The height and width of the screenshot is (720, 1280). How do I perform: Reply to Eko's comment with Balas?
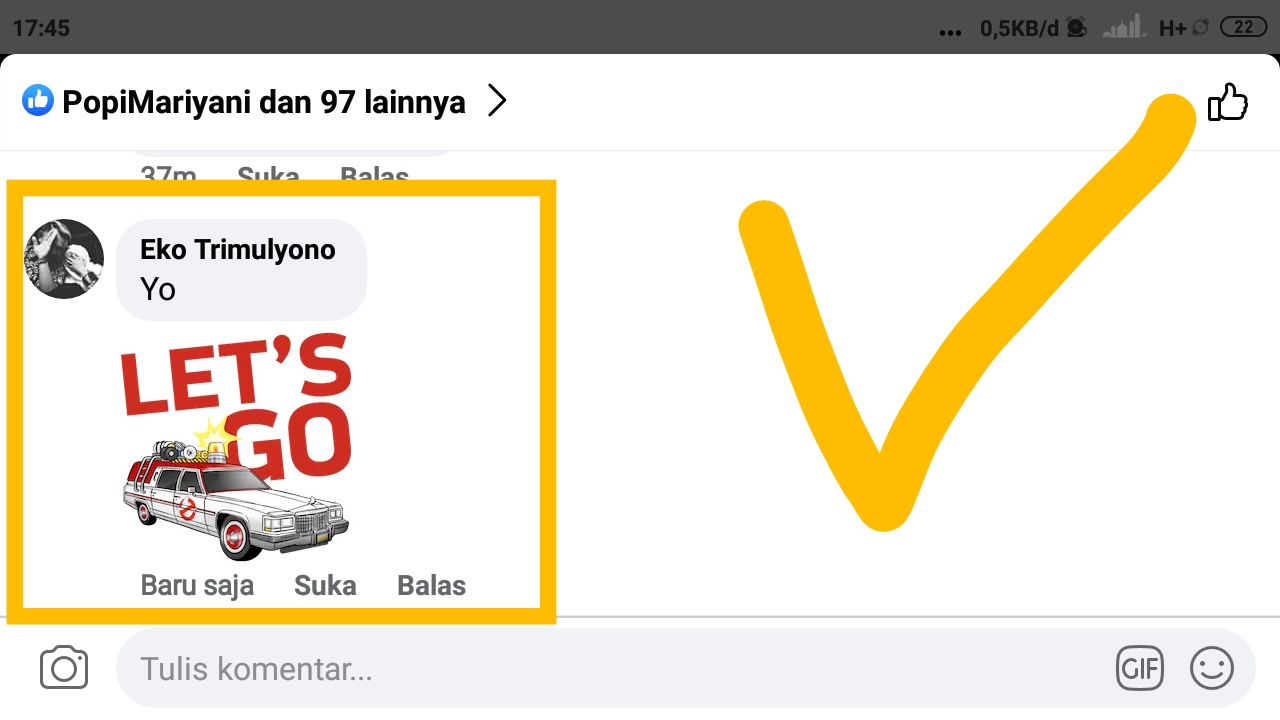[432, 586]
